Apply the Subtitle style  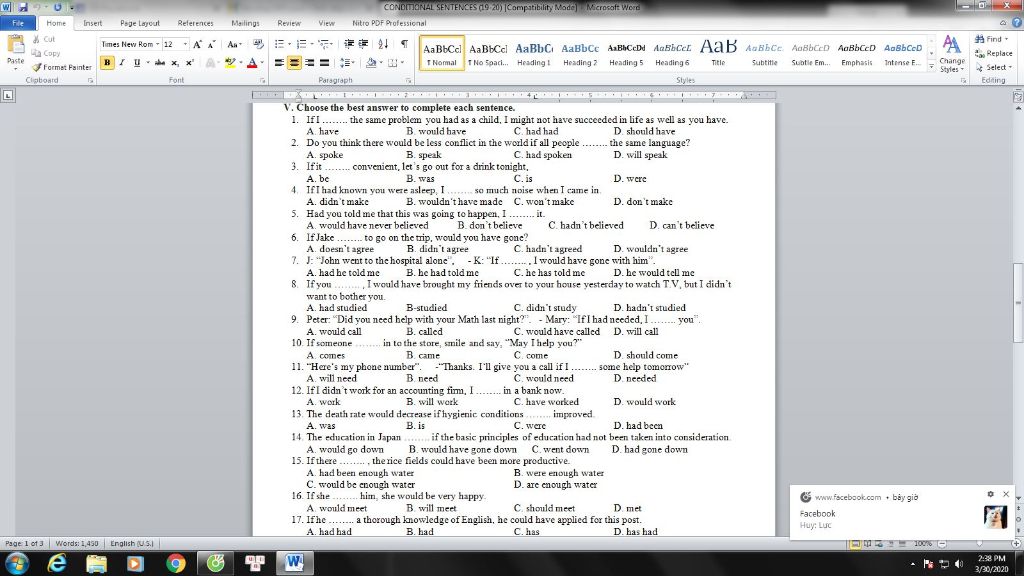click(x=764, y=54)
